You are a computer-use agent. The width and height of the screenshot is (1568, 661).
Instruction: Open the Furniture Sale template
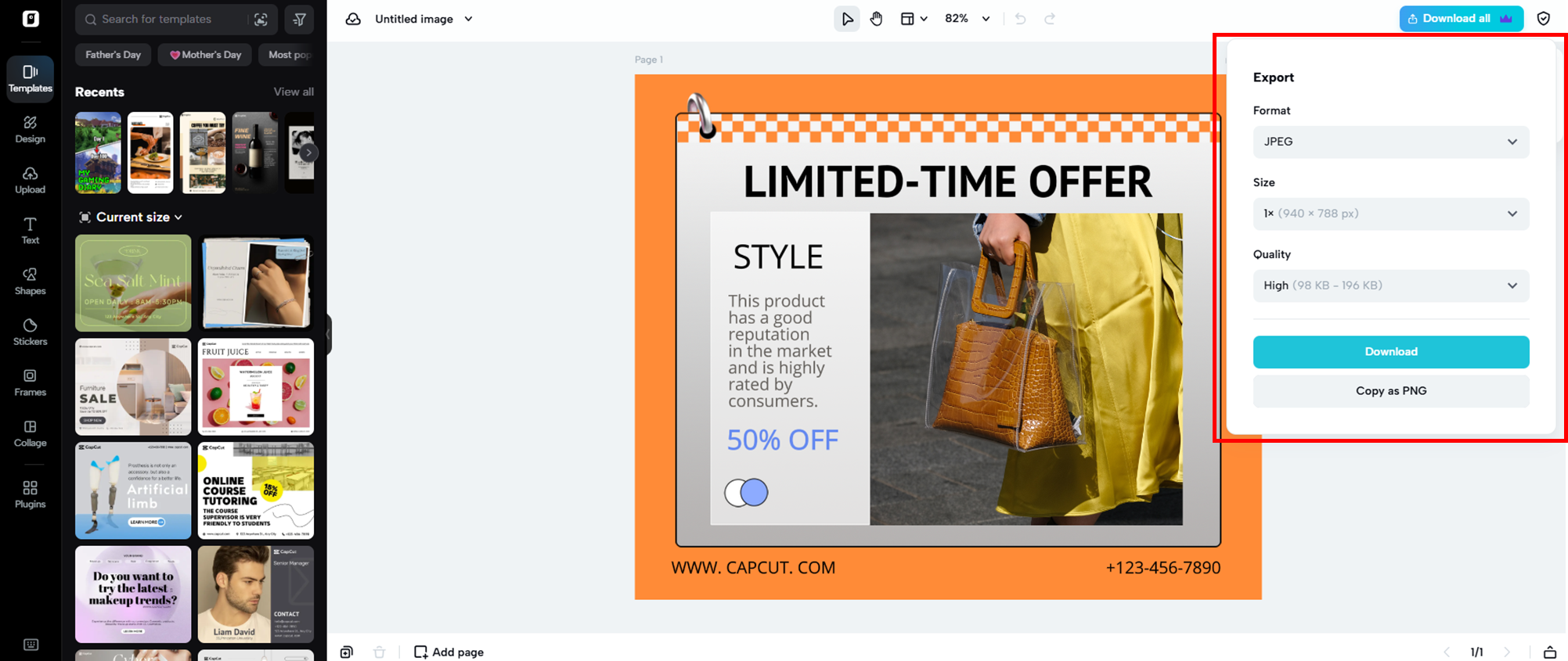click(133, 387)
